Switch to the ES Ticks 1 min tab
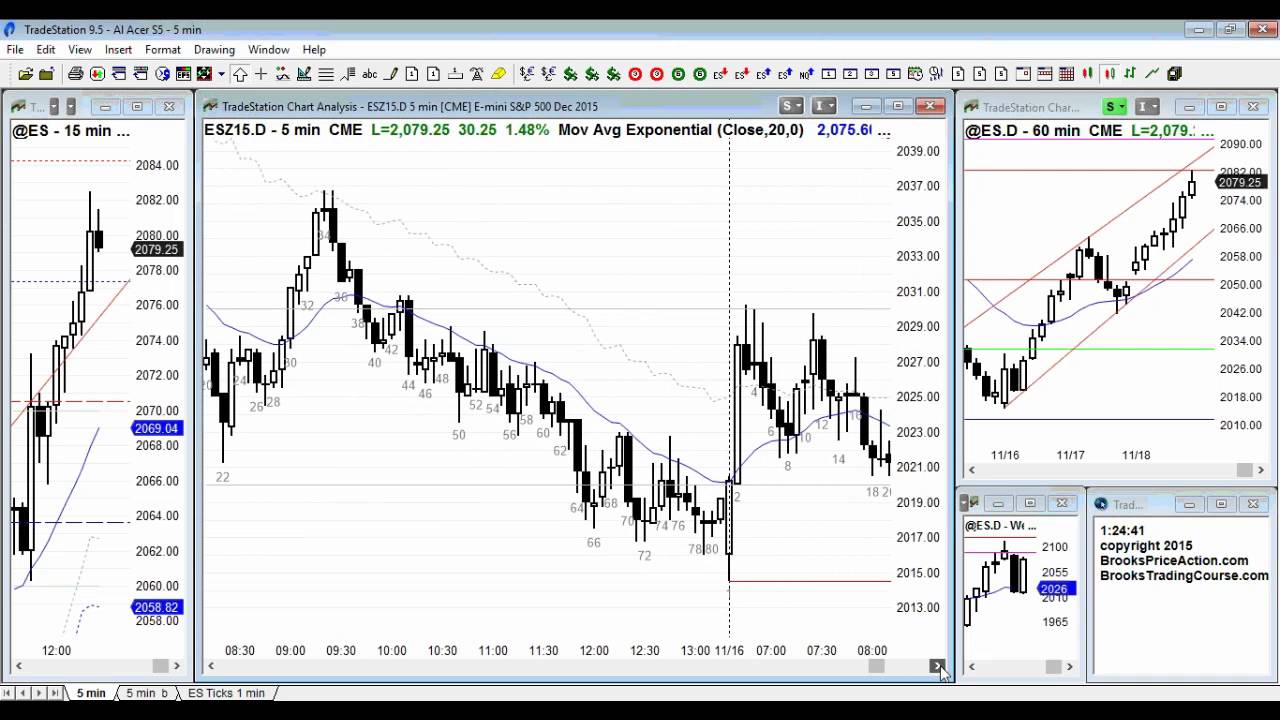The image size is (1280, 720). (226, 693)
